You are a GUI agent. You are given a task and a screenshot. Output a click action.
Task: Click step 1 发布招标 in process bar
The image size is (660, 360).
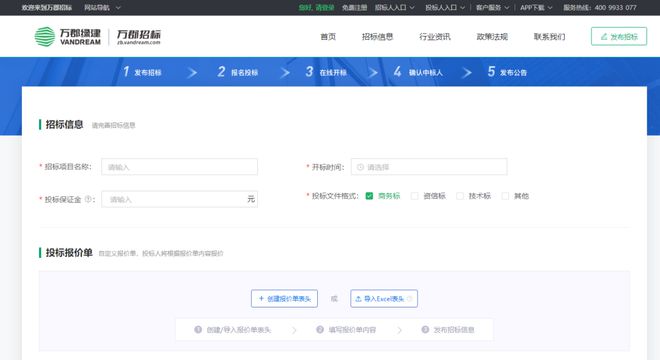point(142,72)
